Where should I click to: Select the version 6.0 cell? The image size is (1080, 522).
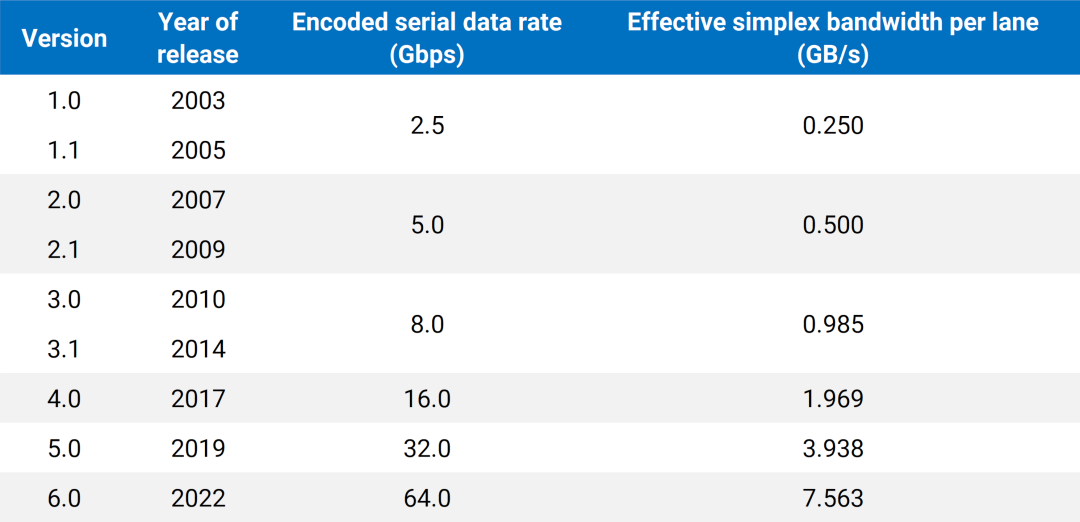64,499
